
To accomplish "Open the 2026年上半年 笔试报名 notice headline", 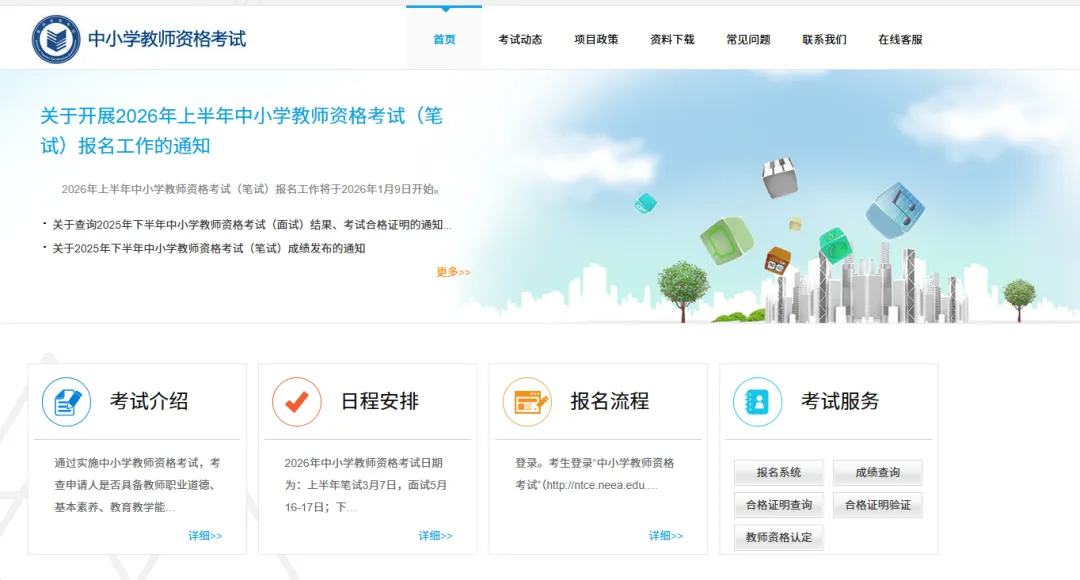I will 241,130.
